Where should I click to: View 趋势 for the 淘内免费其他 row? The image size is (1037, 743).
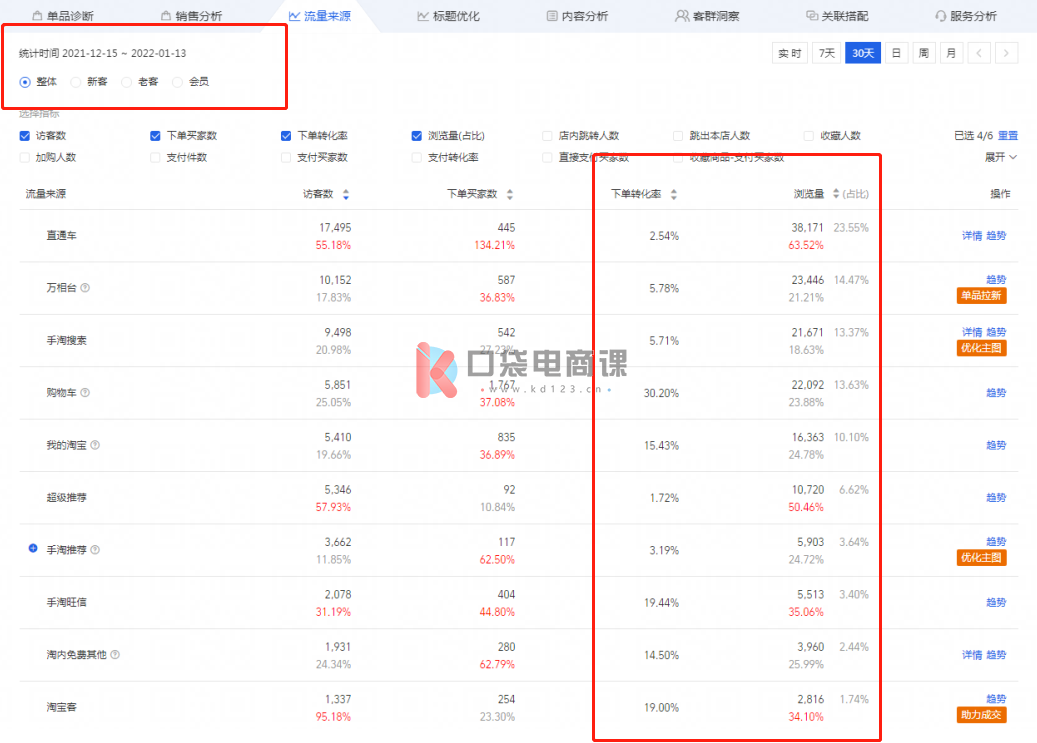pos(996,654)
